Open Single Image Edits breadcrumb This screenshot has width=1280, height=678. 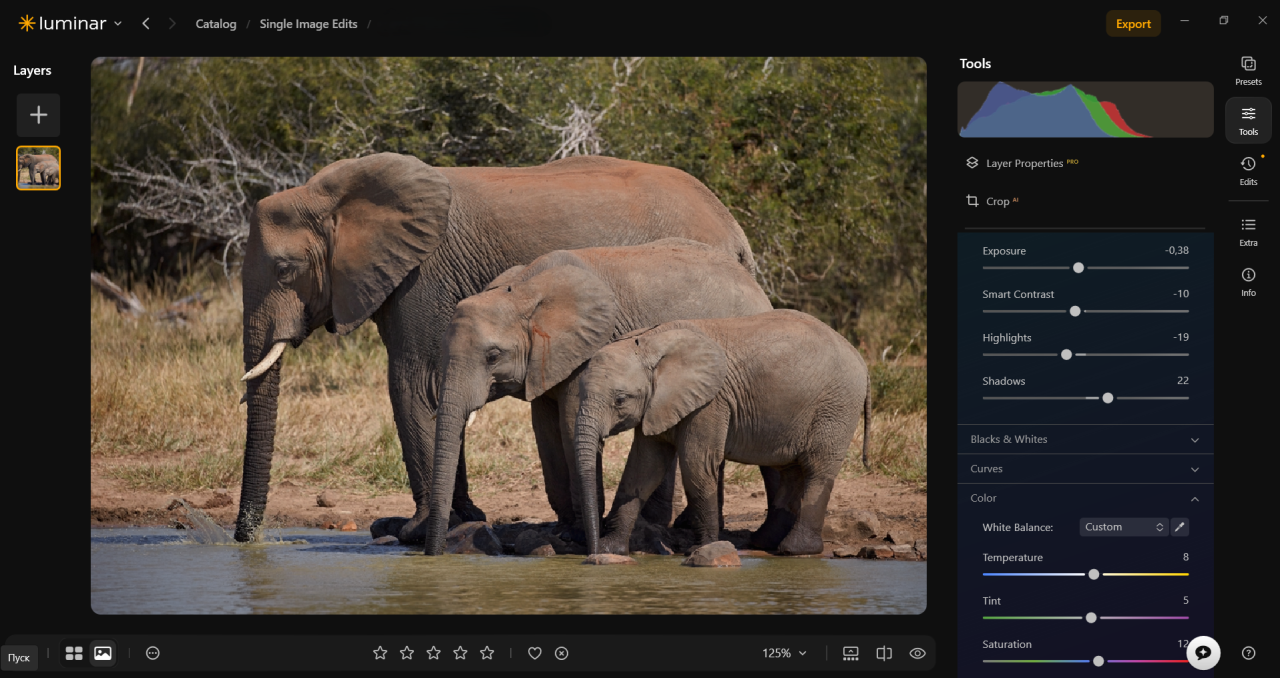[308, 24]
